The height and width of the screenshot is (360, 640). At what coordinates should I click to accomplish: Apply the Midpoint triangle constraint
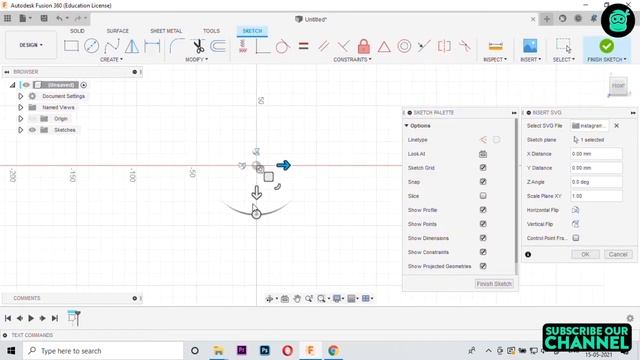[x=384, y=47]
